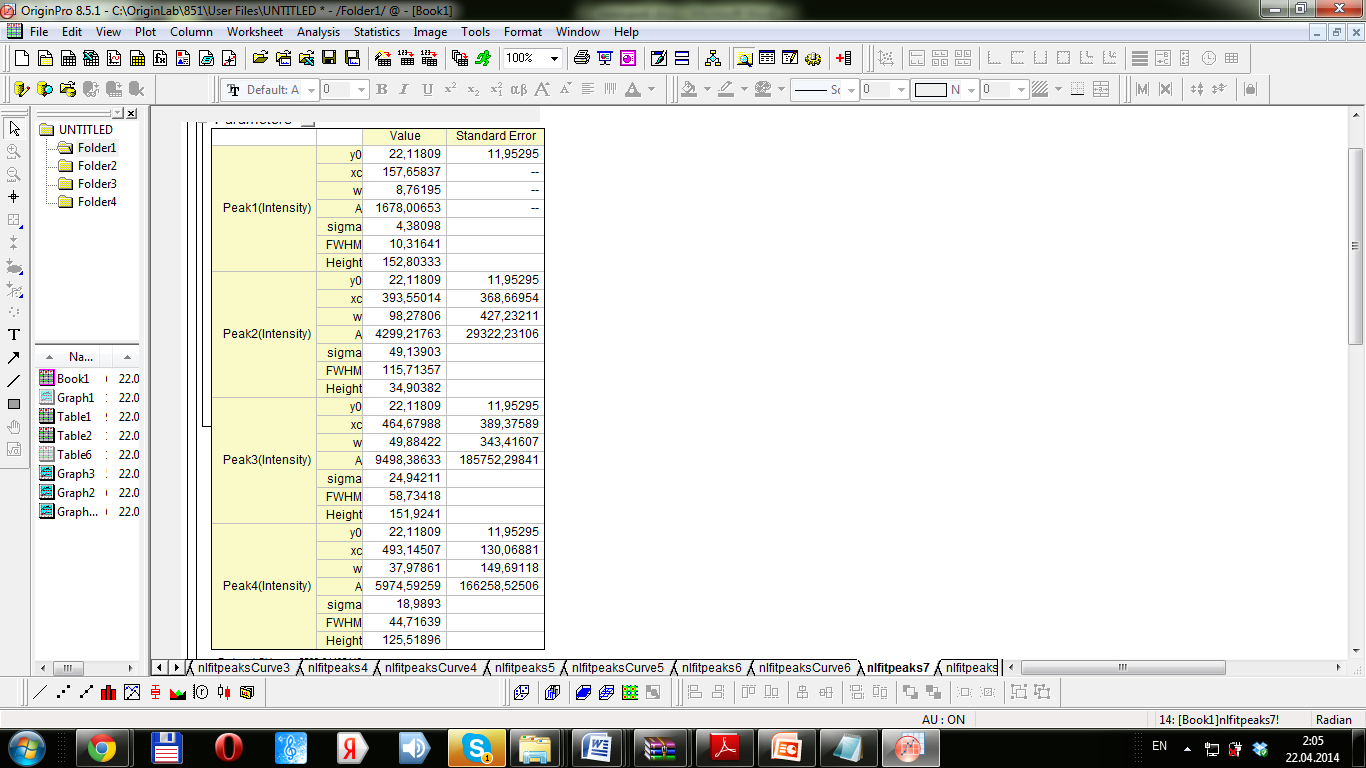Screen dimensions: 1366x768
Task: Click the Line plot icon in the bottom toolbar
Action: (41, 691)
